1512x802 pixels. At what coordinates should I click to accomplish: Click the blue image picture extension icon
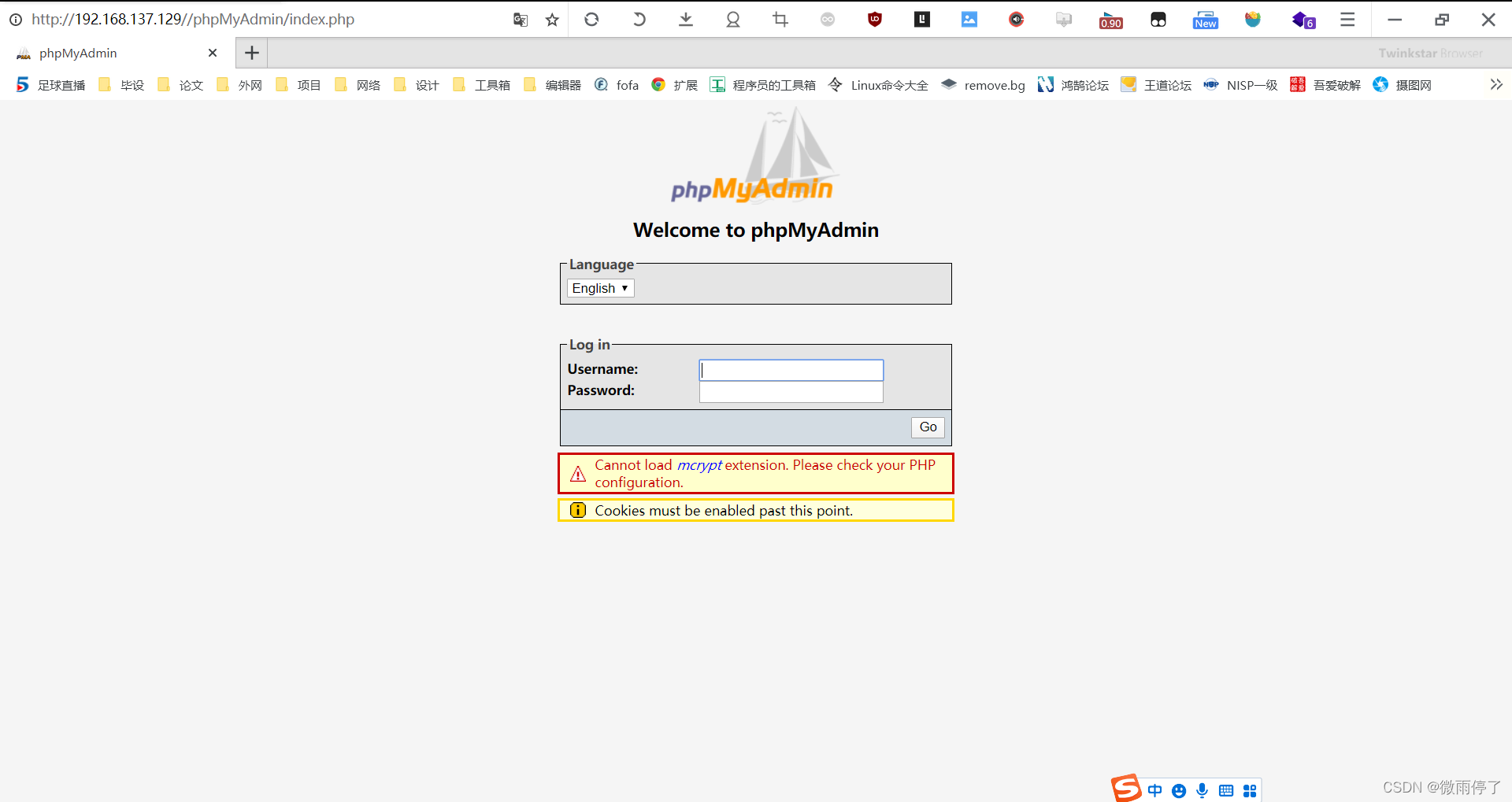coord(969,20)
